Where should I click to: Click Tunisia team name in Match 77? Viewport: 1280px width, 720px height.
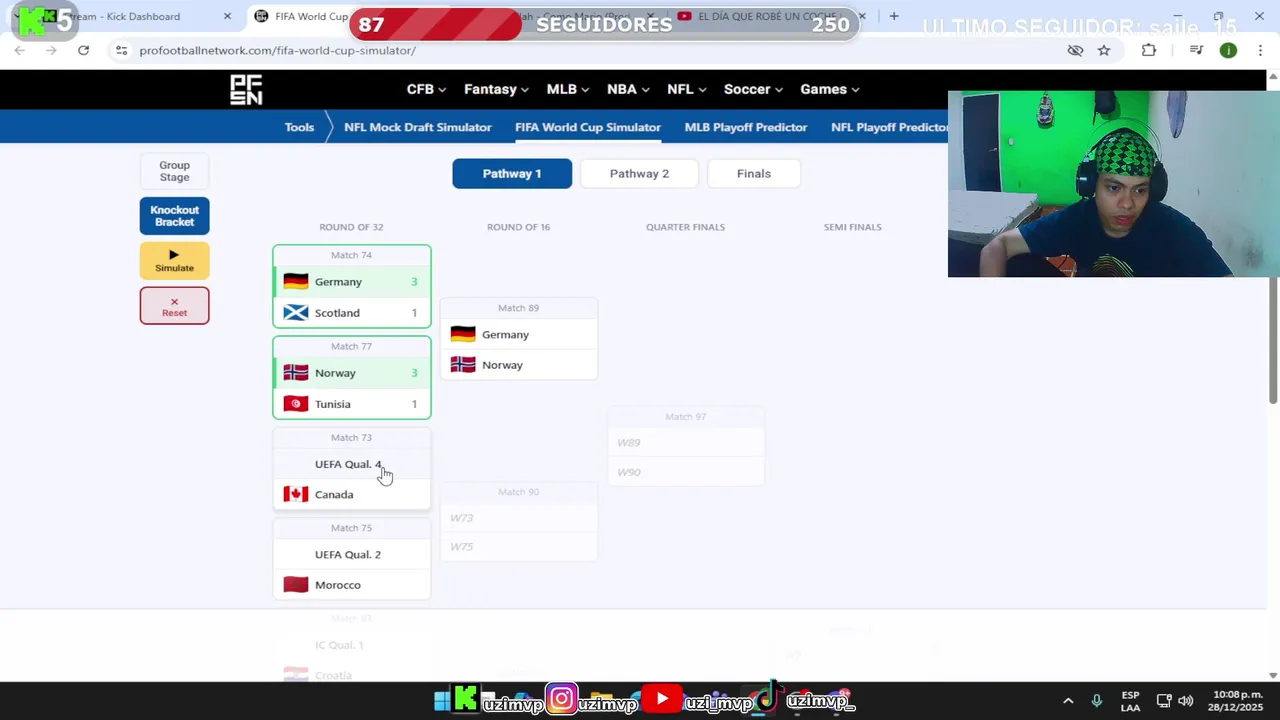(332, 404)
